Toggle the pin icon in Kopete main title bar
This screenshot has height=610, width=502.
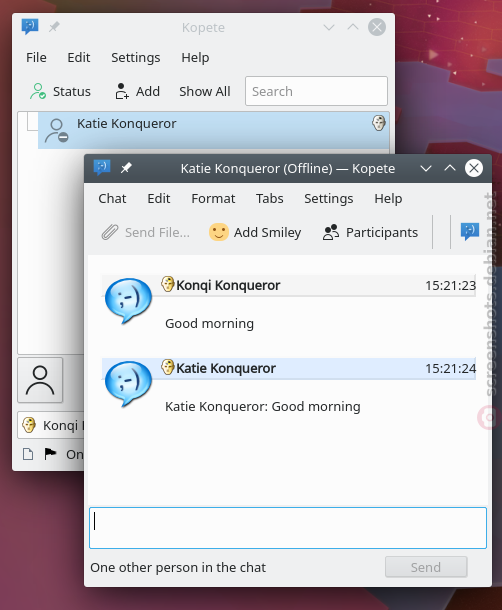54,27
